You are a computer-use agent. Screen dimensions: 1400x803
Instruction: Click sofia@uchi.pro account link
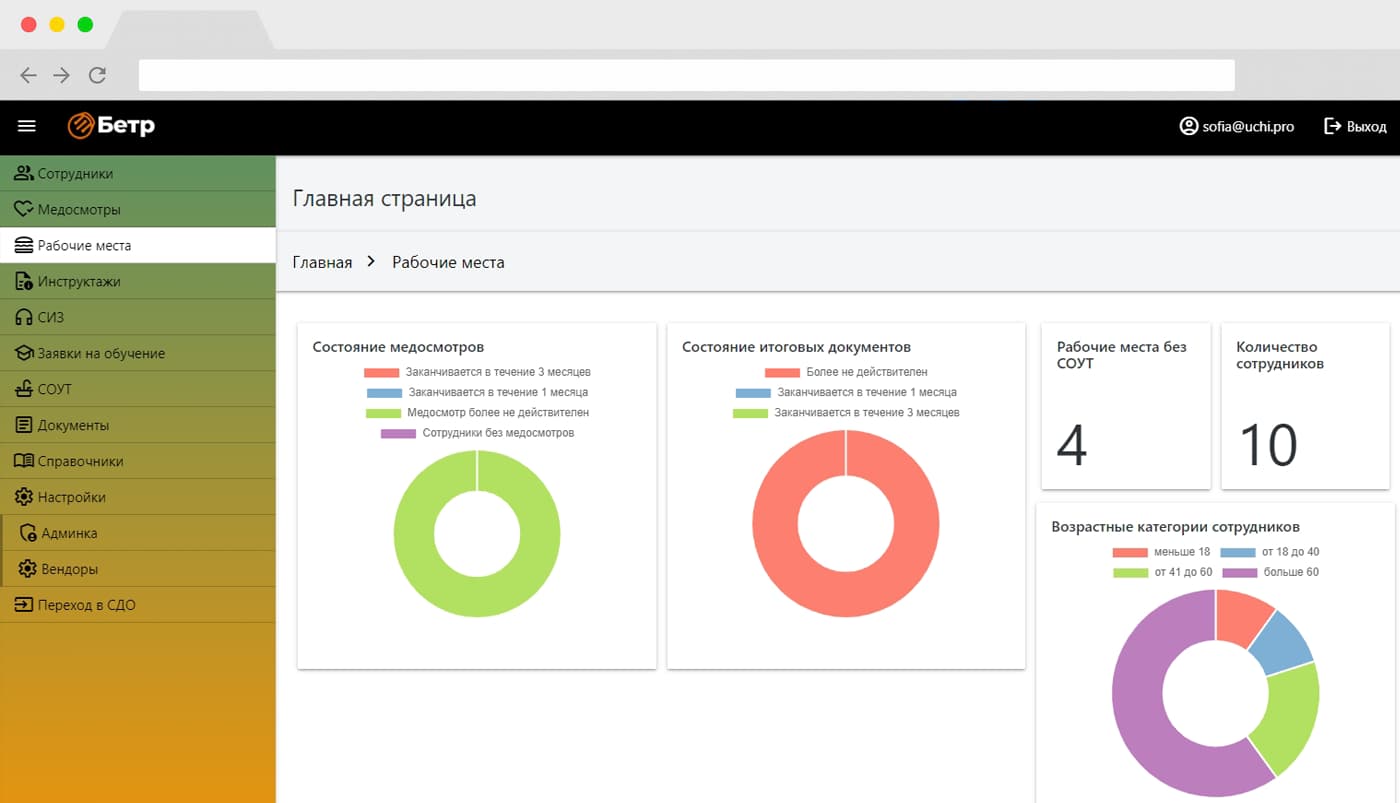click(x=1237, y=126)
